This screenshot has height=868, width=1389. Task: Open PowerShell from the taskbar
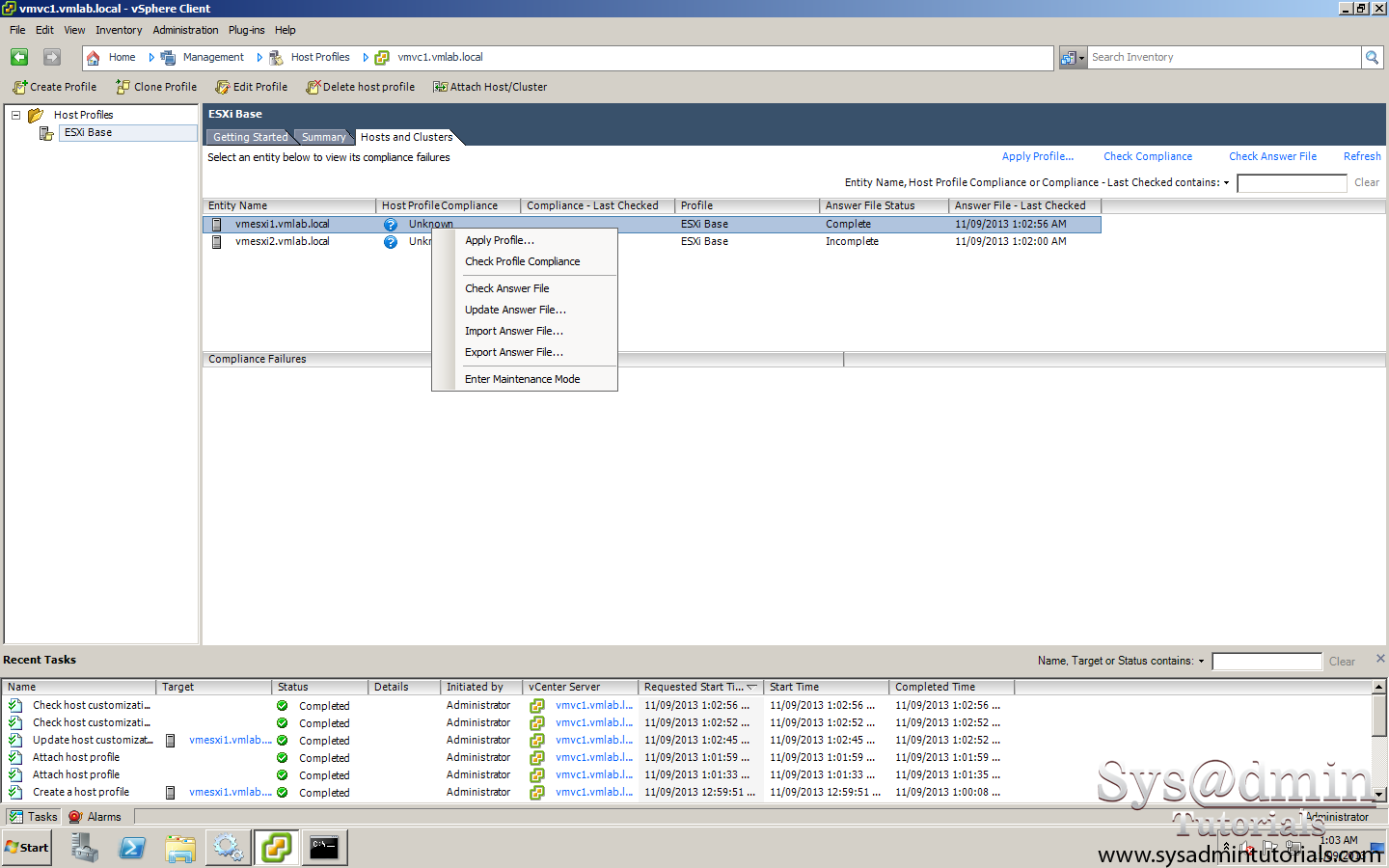[x=132, y=848]
